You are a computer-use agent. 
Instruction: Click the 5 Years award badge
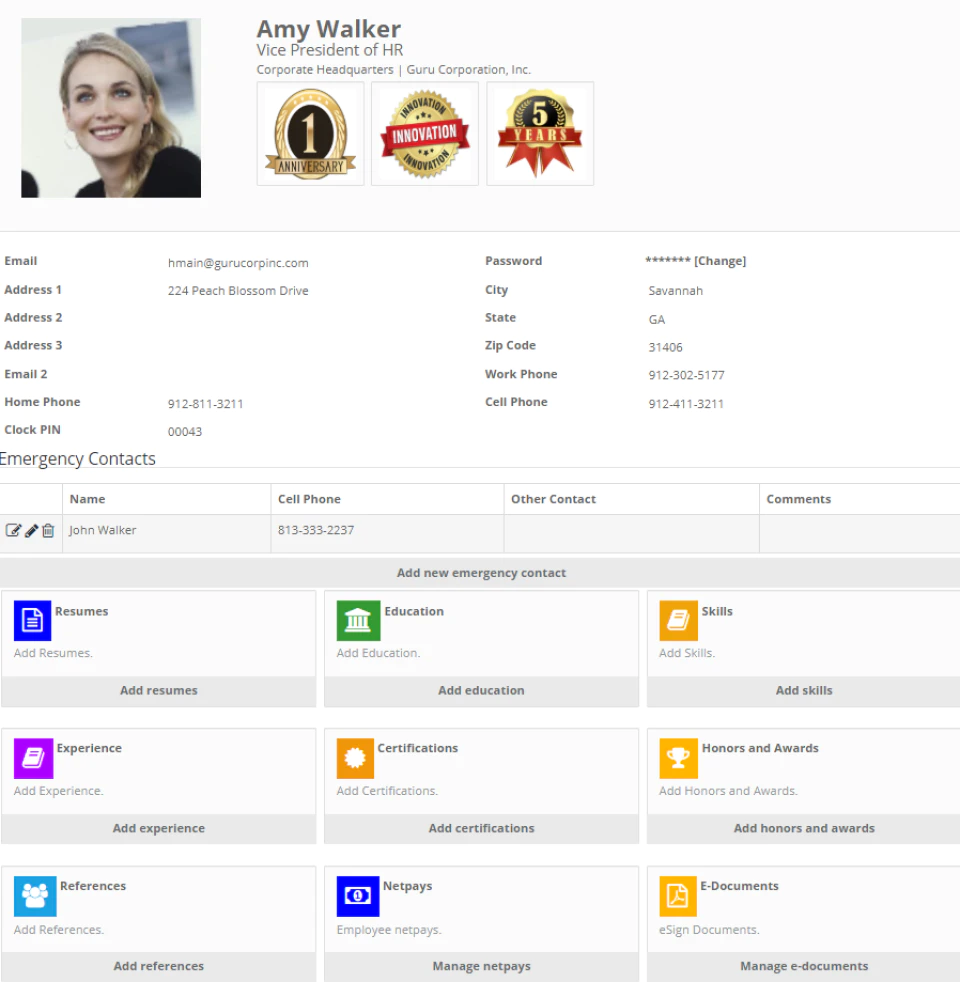(x=540, y=133)
